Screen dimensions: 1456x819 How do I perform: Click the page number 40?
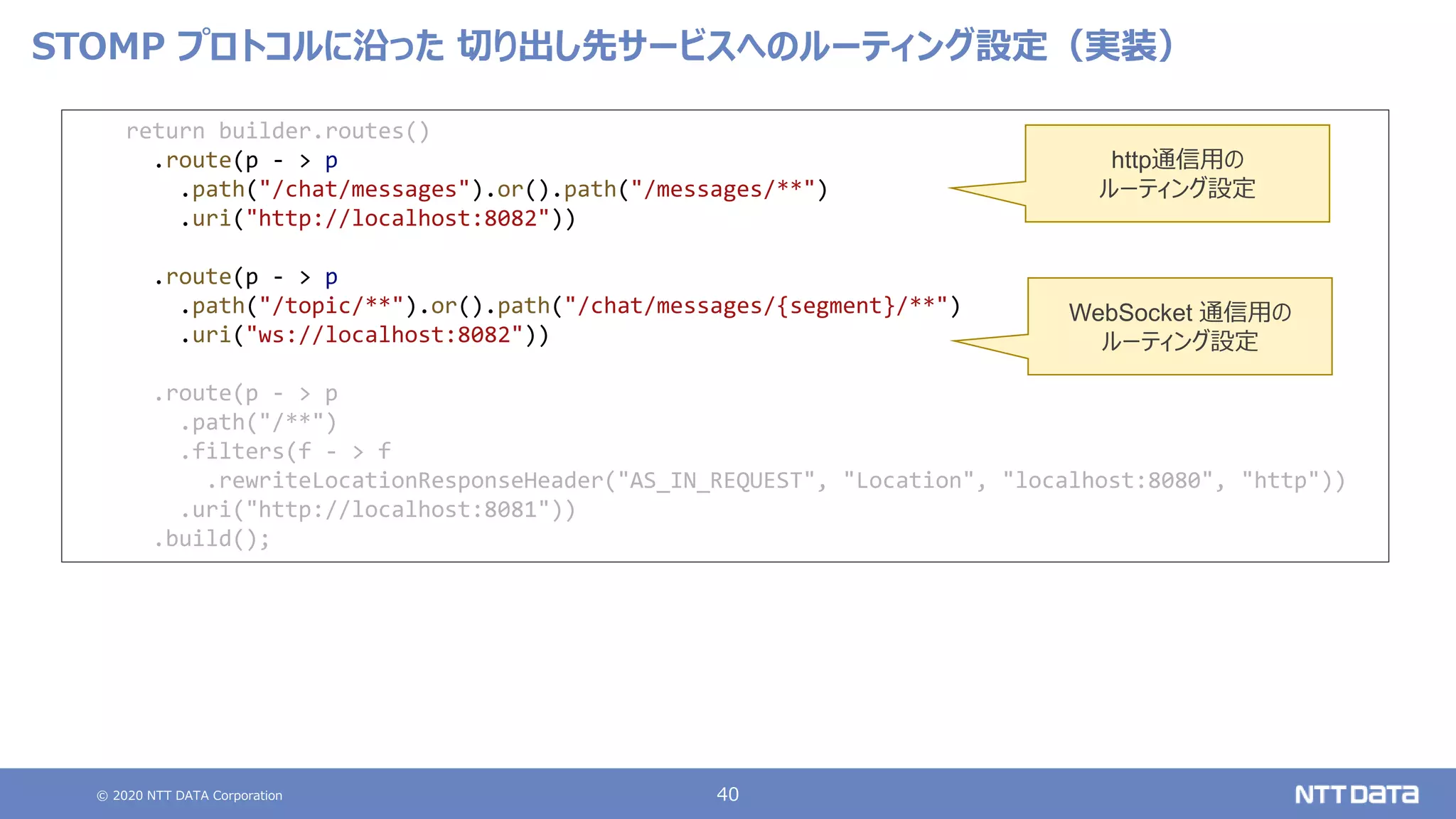tap(727, 794)
